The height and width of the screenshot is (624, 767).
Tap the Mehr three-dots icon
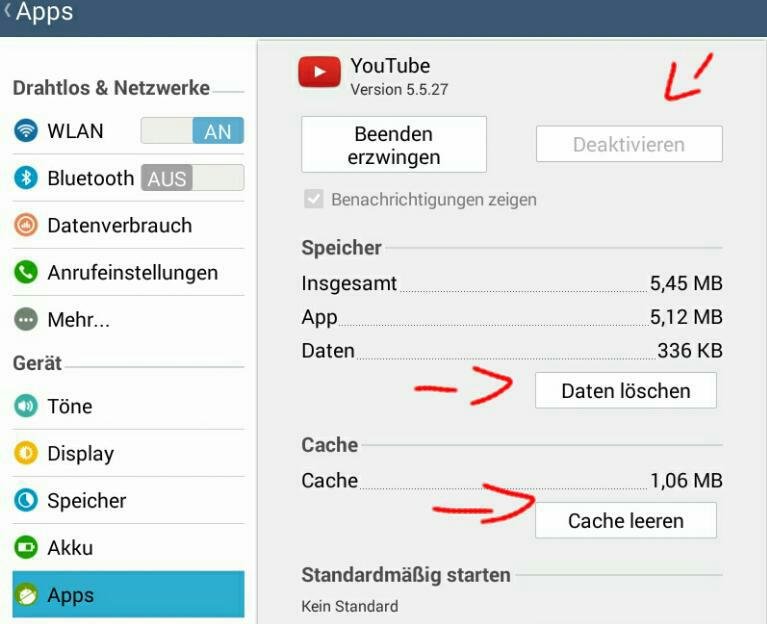25,319
